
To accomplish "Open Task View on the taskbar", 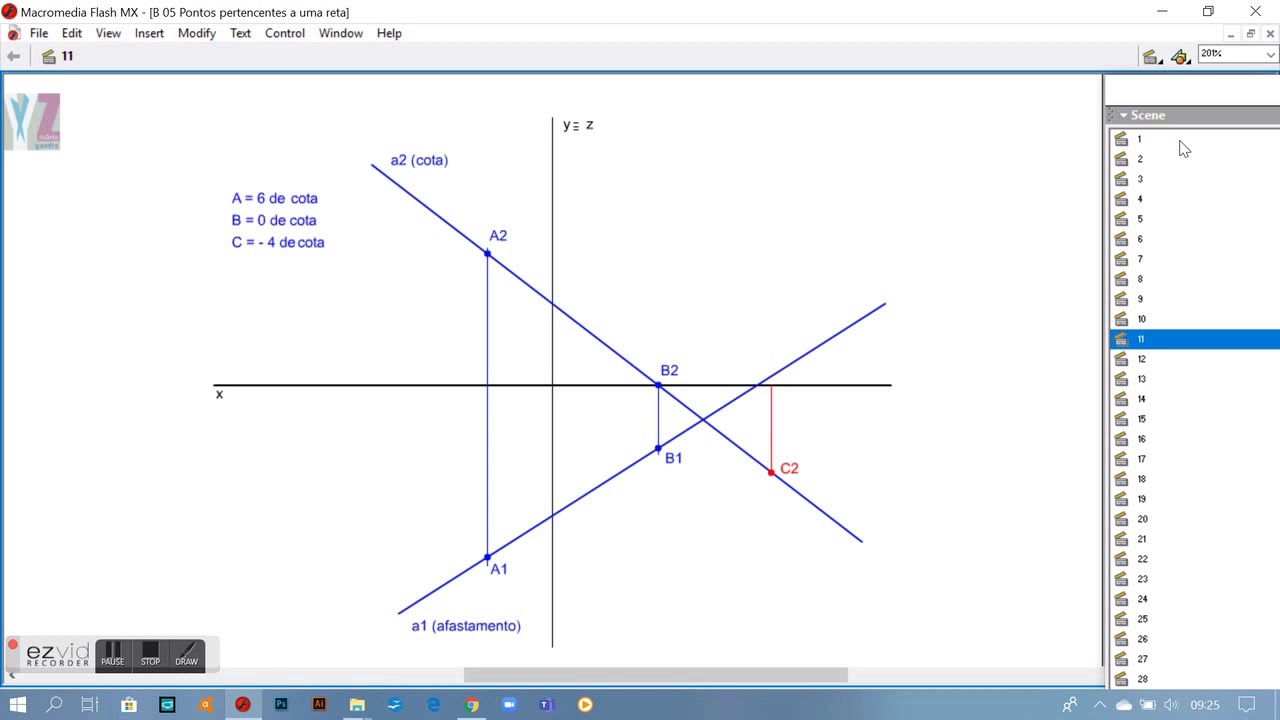I will 89,705.
